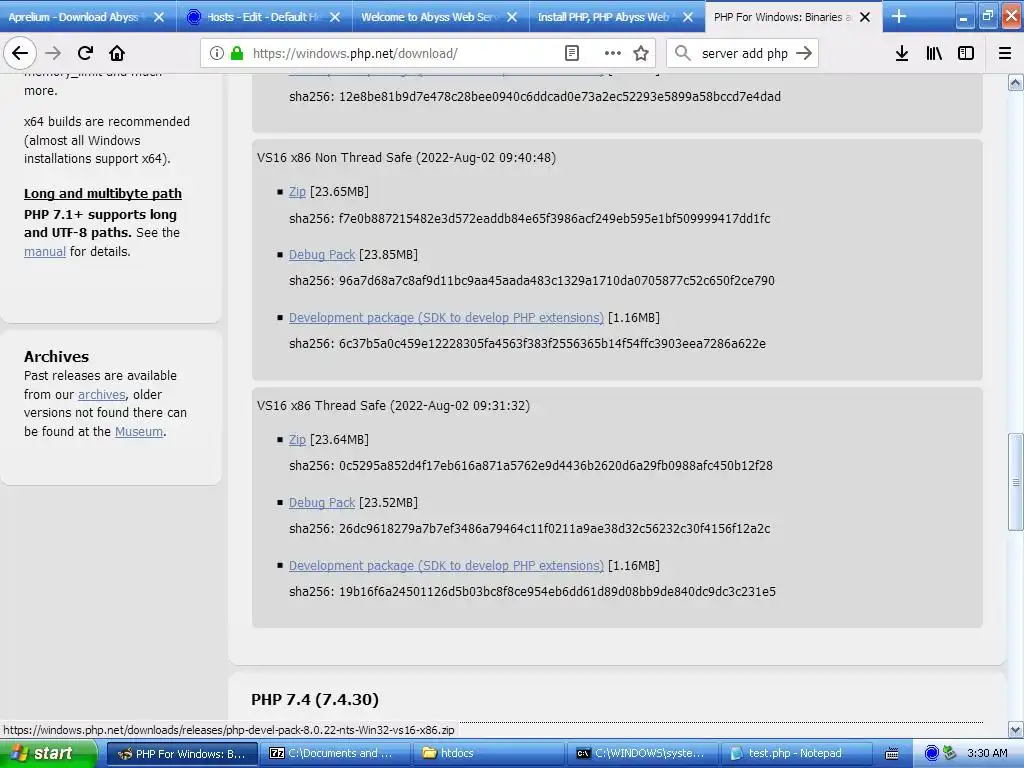Open a new browser tab
Viewport: 1024px width, 768px height.
(899, 16)
